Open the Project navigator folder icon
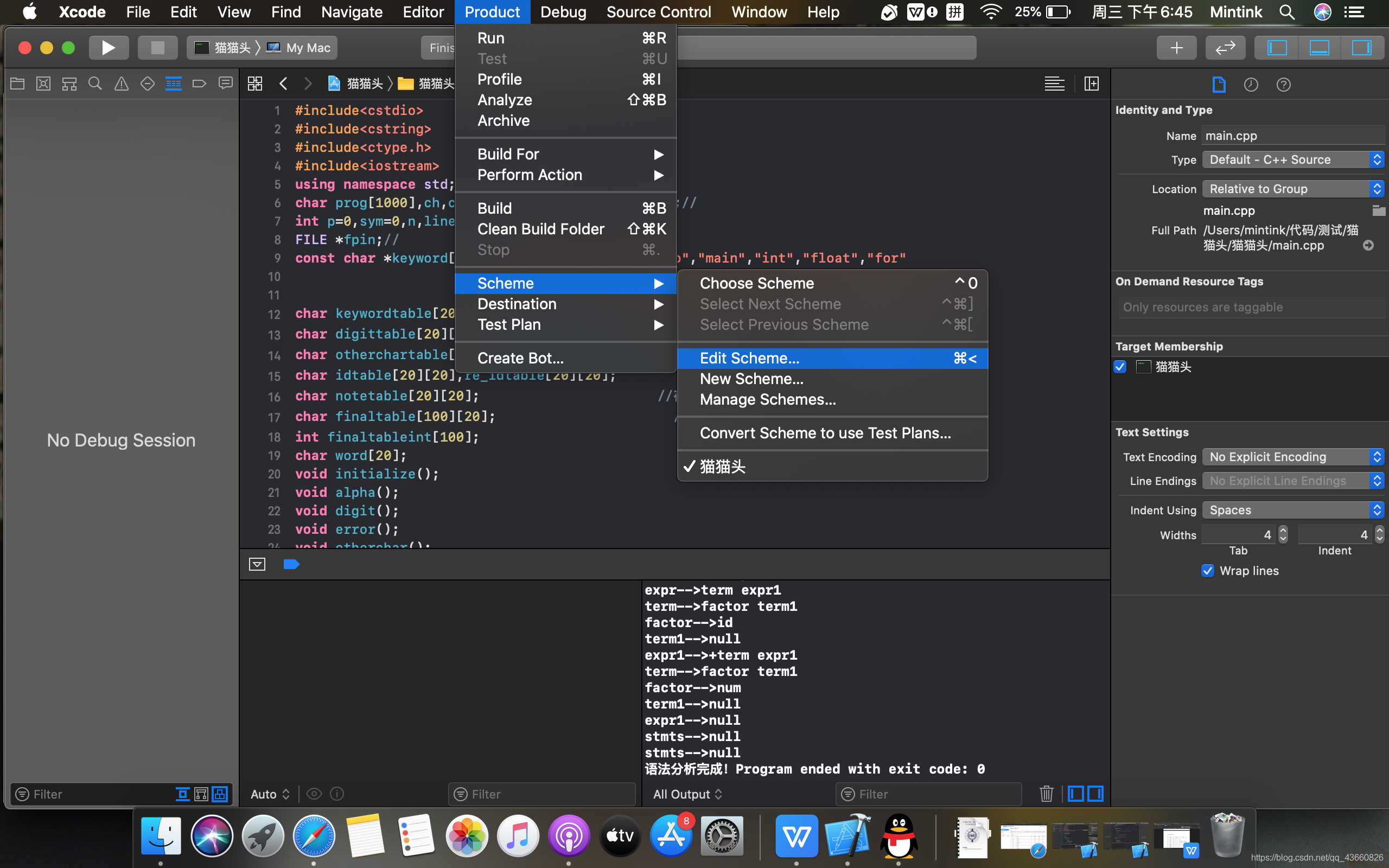 pos(17,83)
